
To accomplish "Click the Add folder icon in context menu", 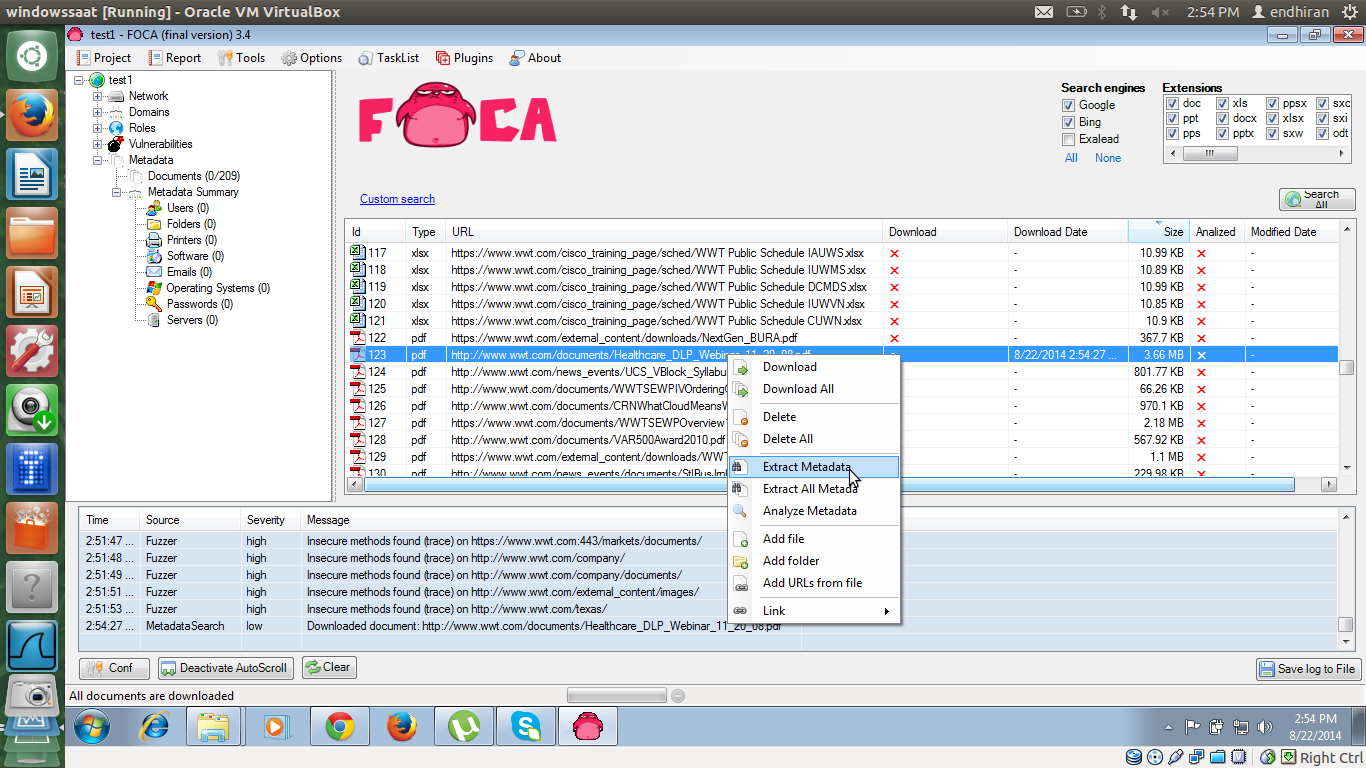I will click(740, 561).
